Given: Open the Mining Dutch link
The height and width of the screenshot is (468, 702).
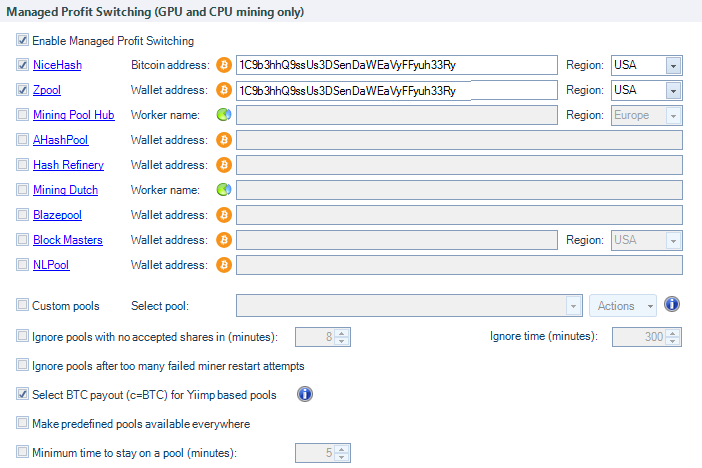Looking at the screenshot, I should (x=65, y=190).
